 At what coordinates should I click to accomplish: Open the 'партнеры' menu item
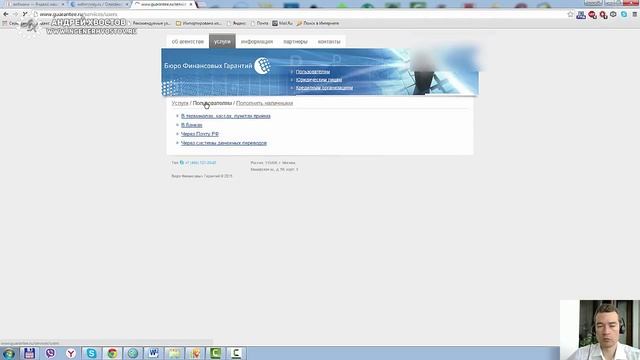(x=295, y=42)
